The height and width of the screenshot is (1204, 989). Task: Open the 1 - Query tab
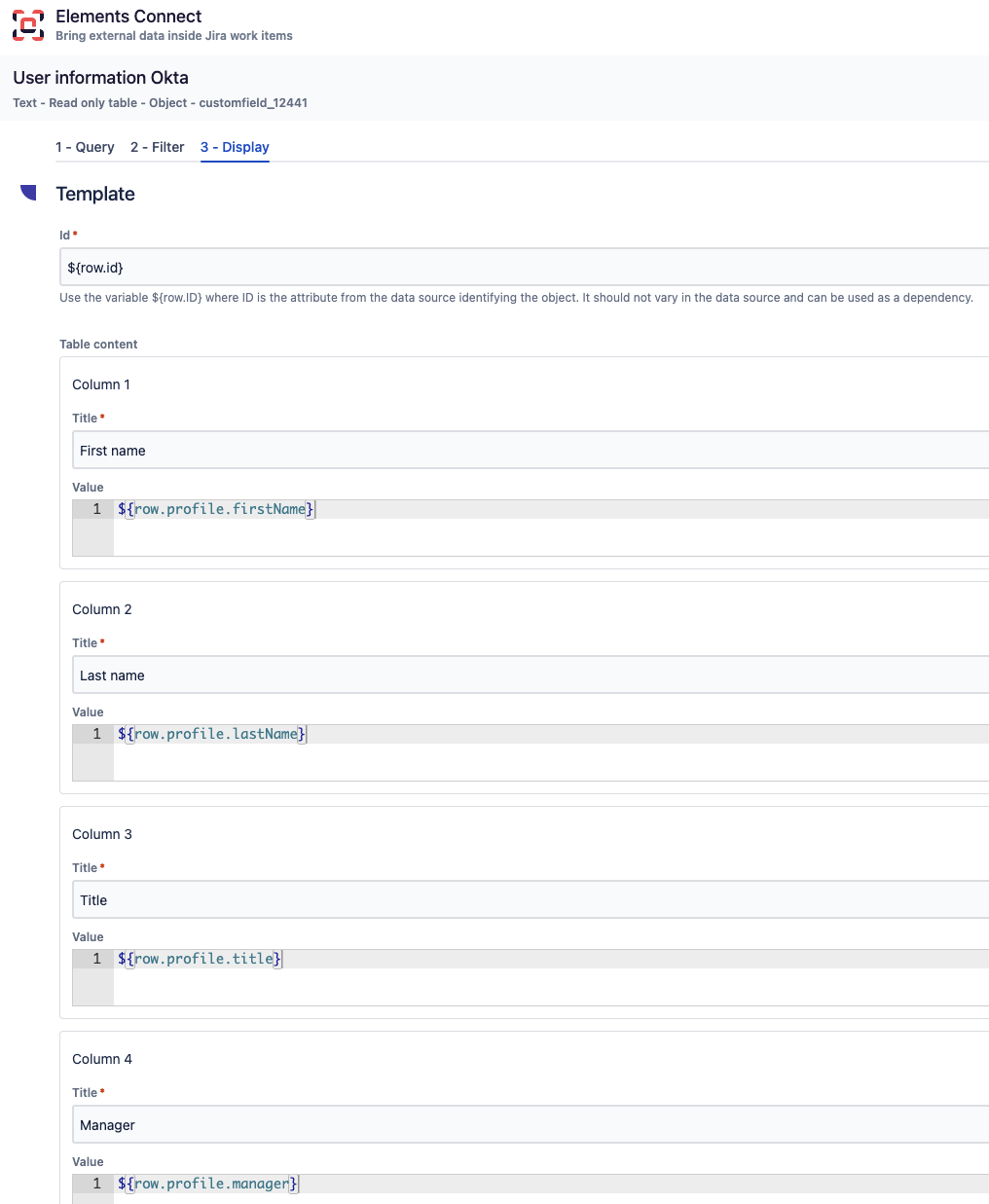[x=85, y=147]
